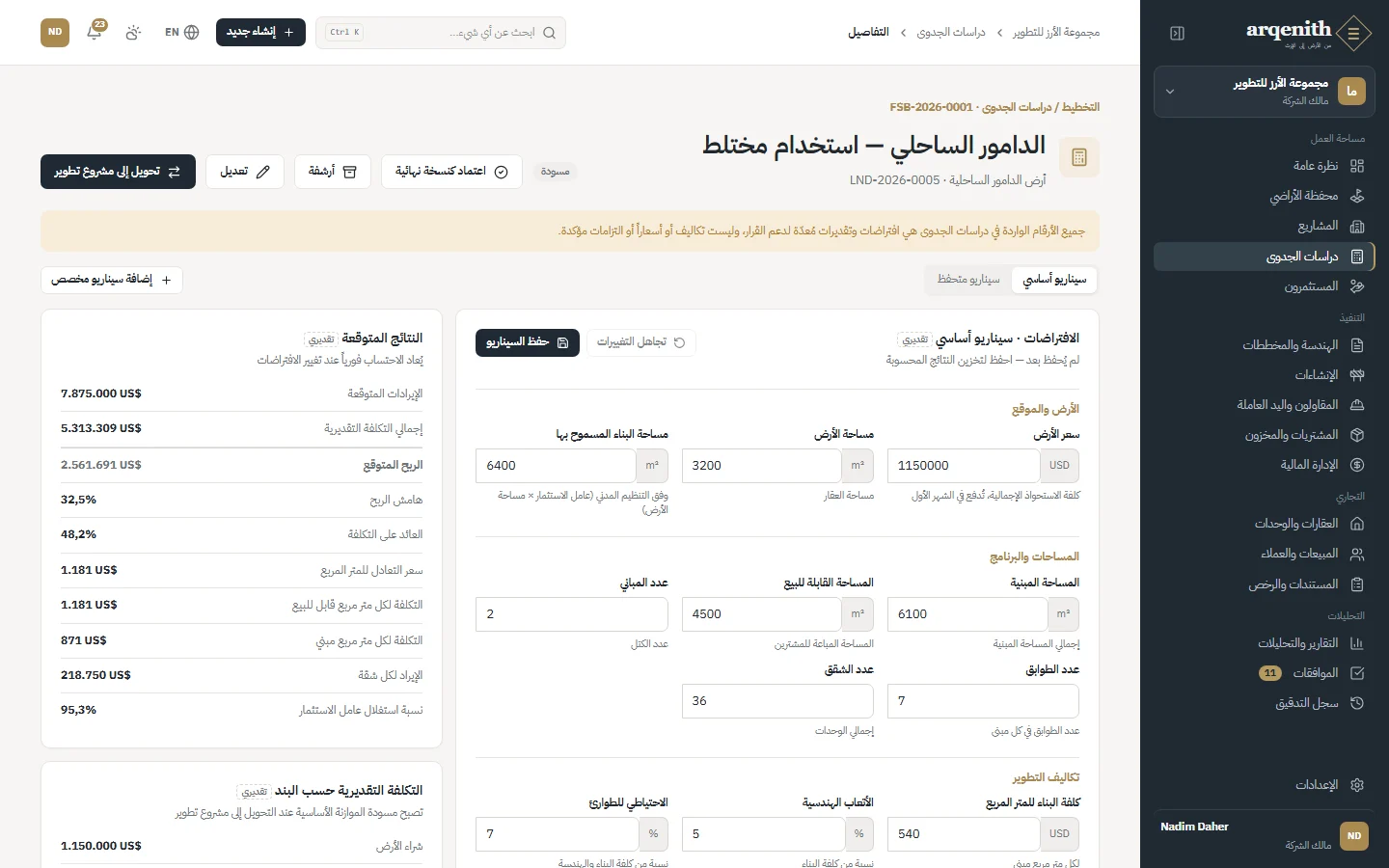Click تجاهل التغييرات to discard changes
The width and height of the screenshot is (1389, 868).
(x=640, y=342)
